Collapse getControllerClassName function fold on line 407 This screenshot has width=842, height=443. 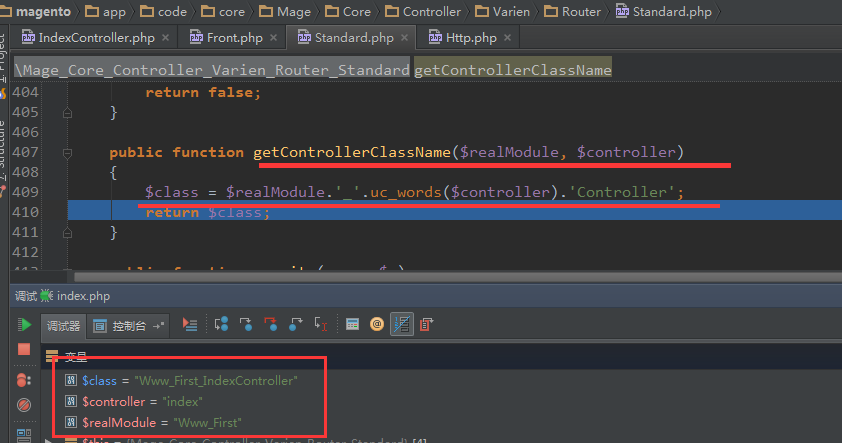[x=67, y=153]
